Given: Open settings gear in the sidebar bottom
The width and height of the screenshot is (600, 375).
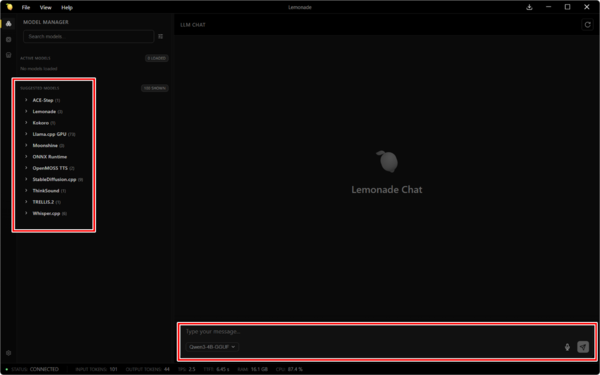Looking at the screenshot, I should [8, 353].
